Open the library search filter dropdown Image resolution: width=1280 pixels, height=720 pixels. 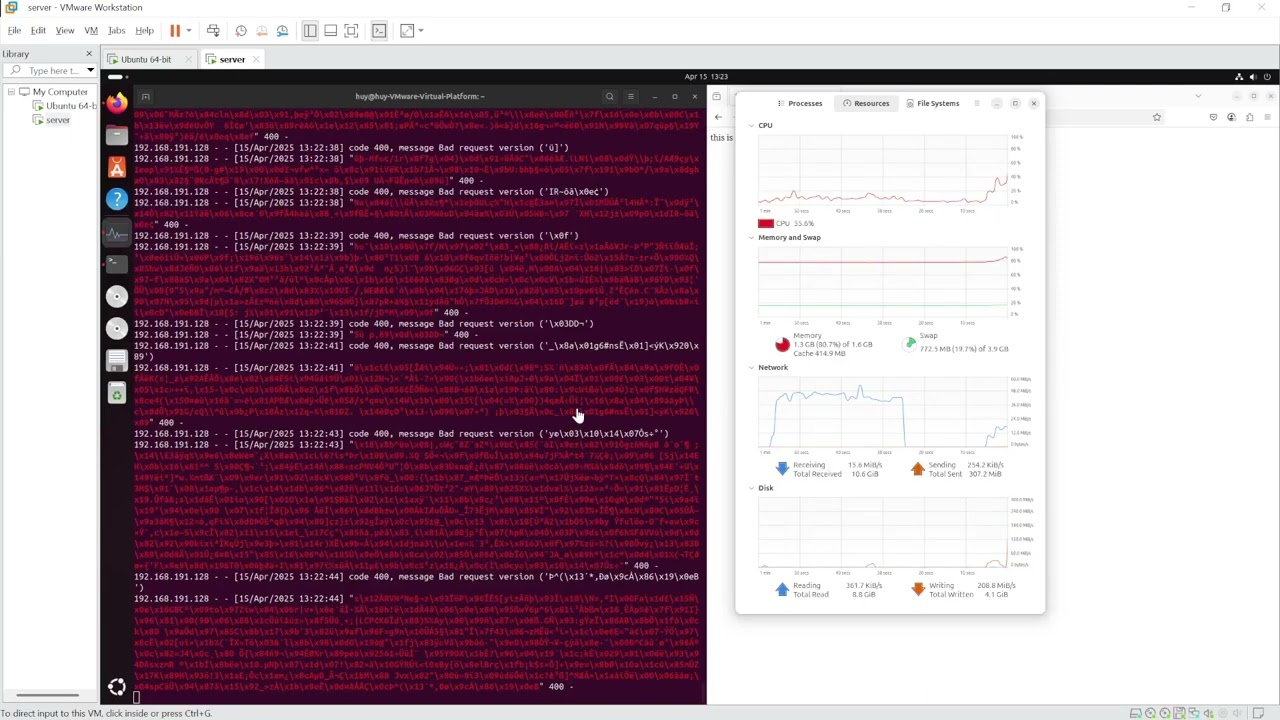point(90,71)
